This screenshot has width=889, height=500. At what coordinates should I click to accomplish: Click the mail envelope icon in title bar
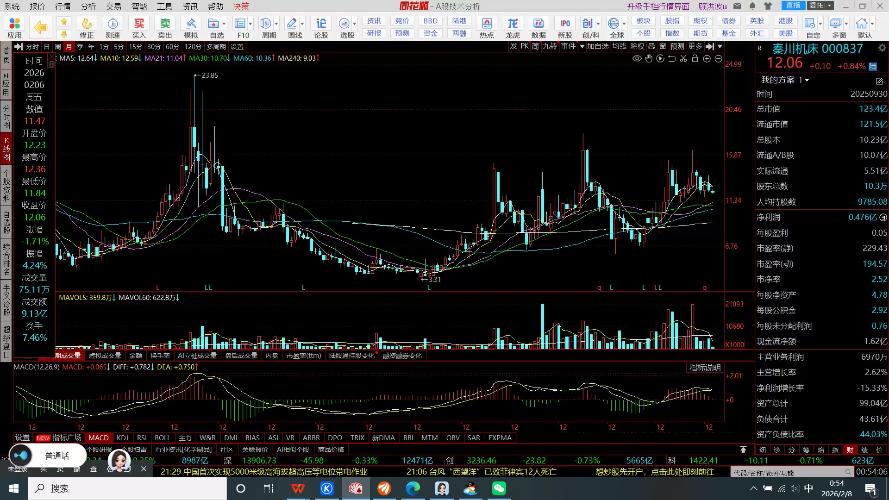coord(737,6)
